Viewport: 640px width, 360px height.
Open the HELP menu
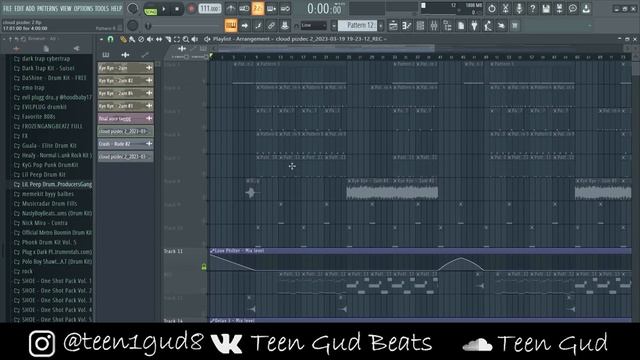116,8
